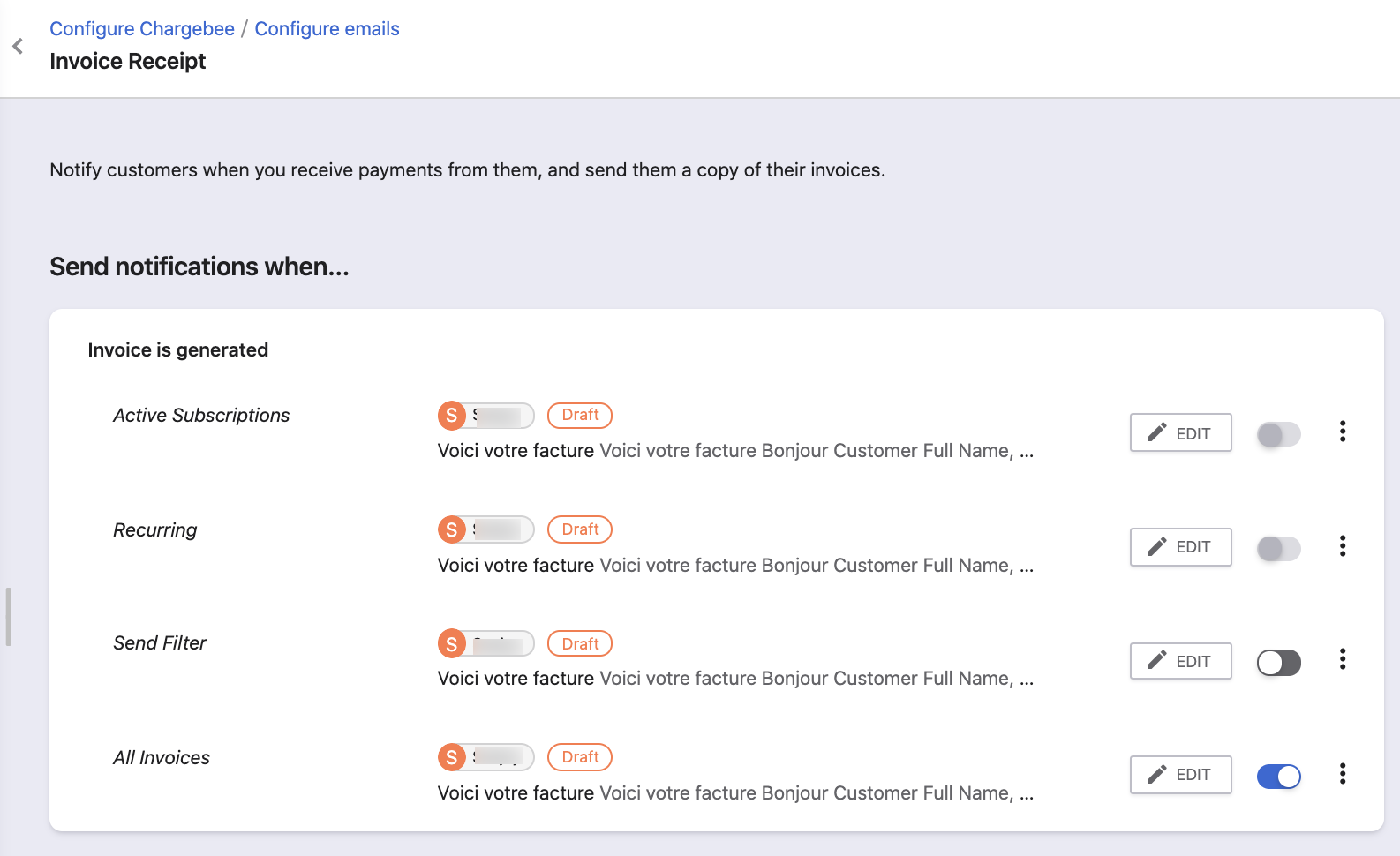This screenshot has width=1400, height=856.
Task: Click the Draft badge on Recurring row
Action: pyautogui.click(x=580, y=529)
